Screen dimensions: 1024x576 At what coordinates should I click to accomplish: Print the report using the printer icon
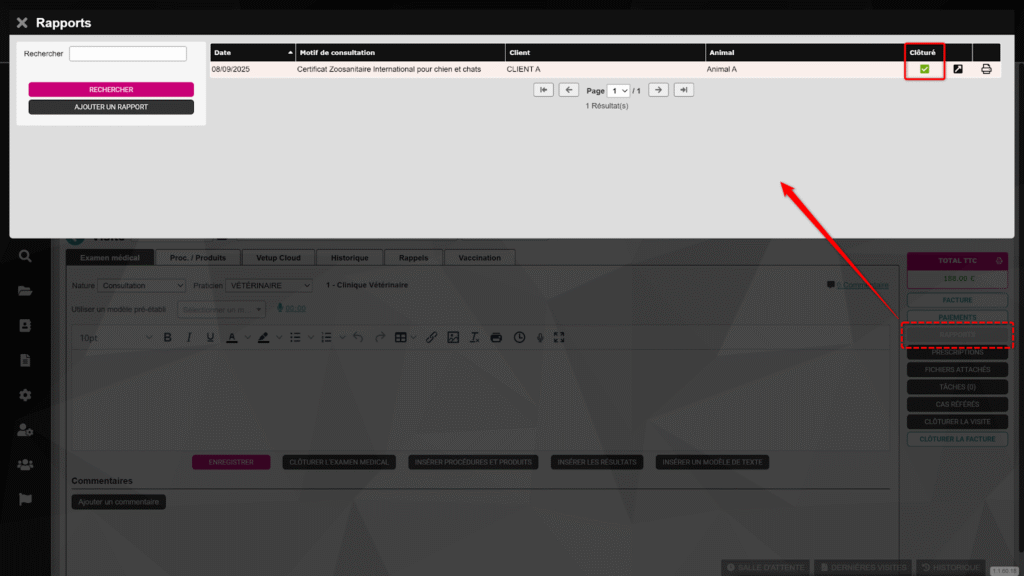point(986,69)
